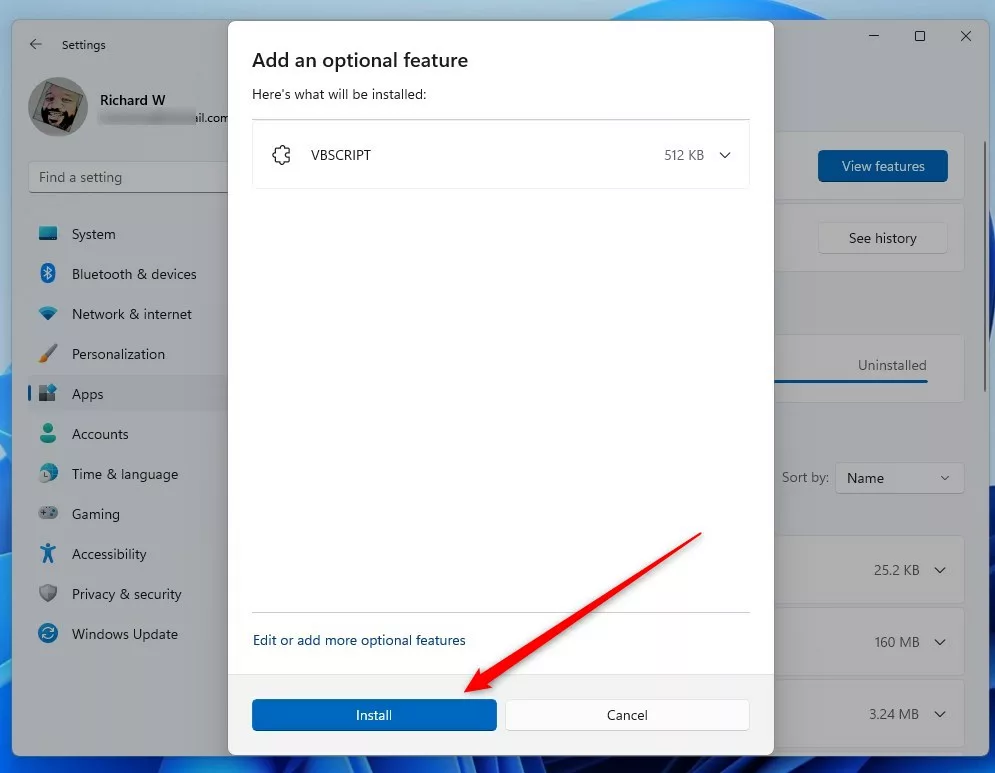Expand the 25.2 KB feature row

click(x=940, y=571)
